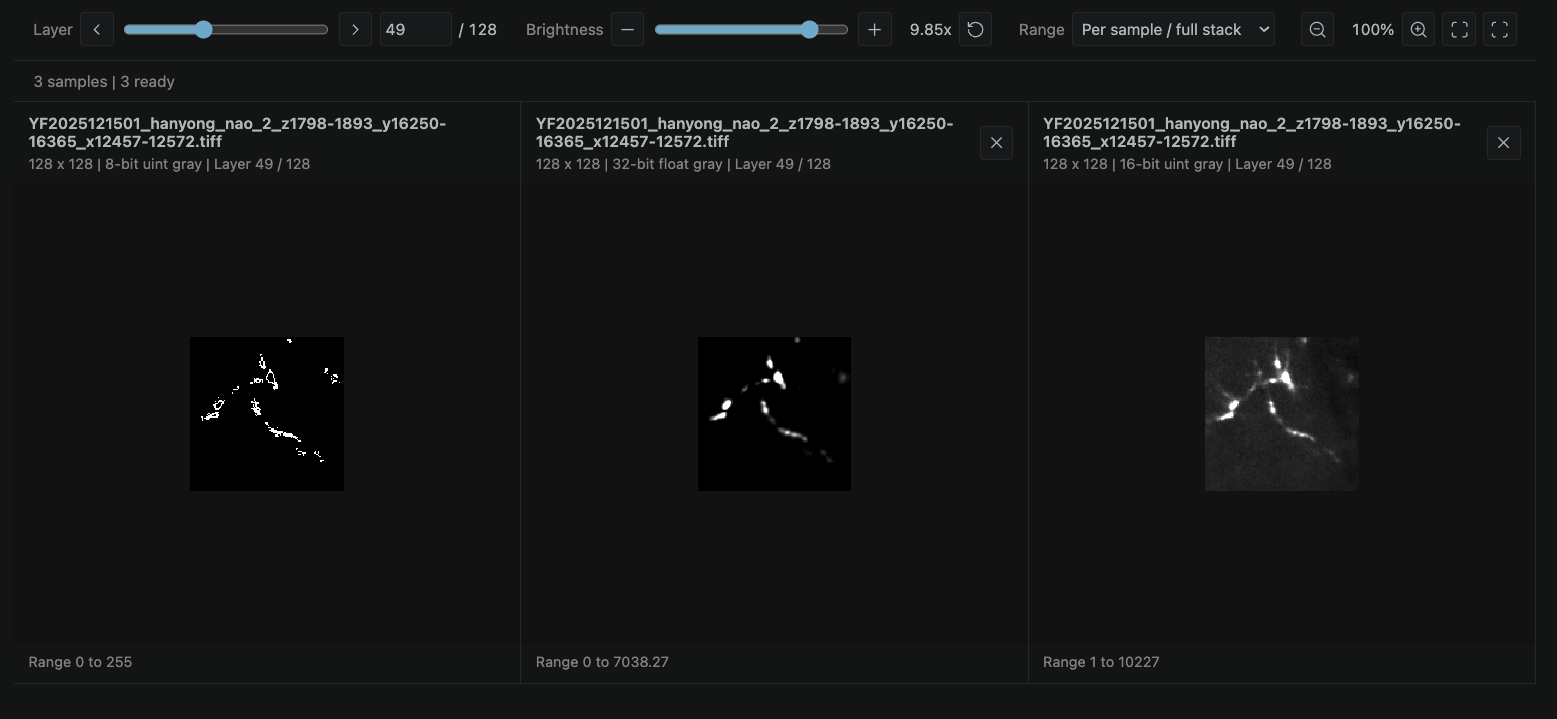Click the 16-bit uint gray panel file title
The height and width of the screenshot is (719, 1557).
click(x=1251, y=133)
